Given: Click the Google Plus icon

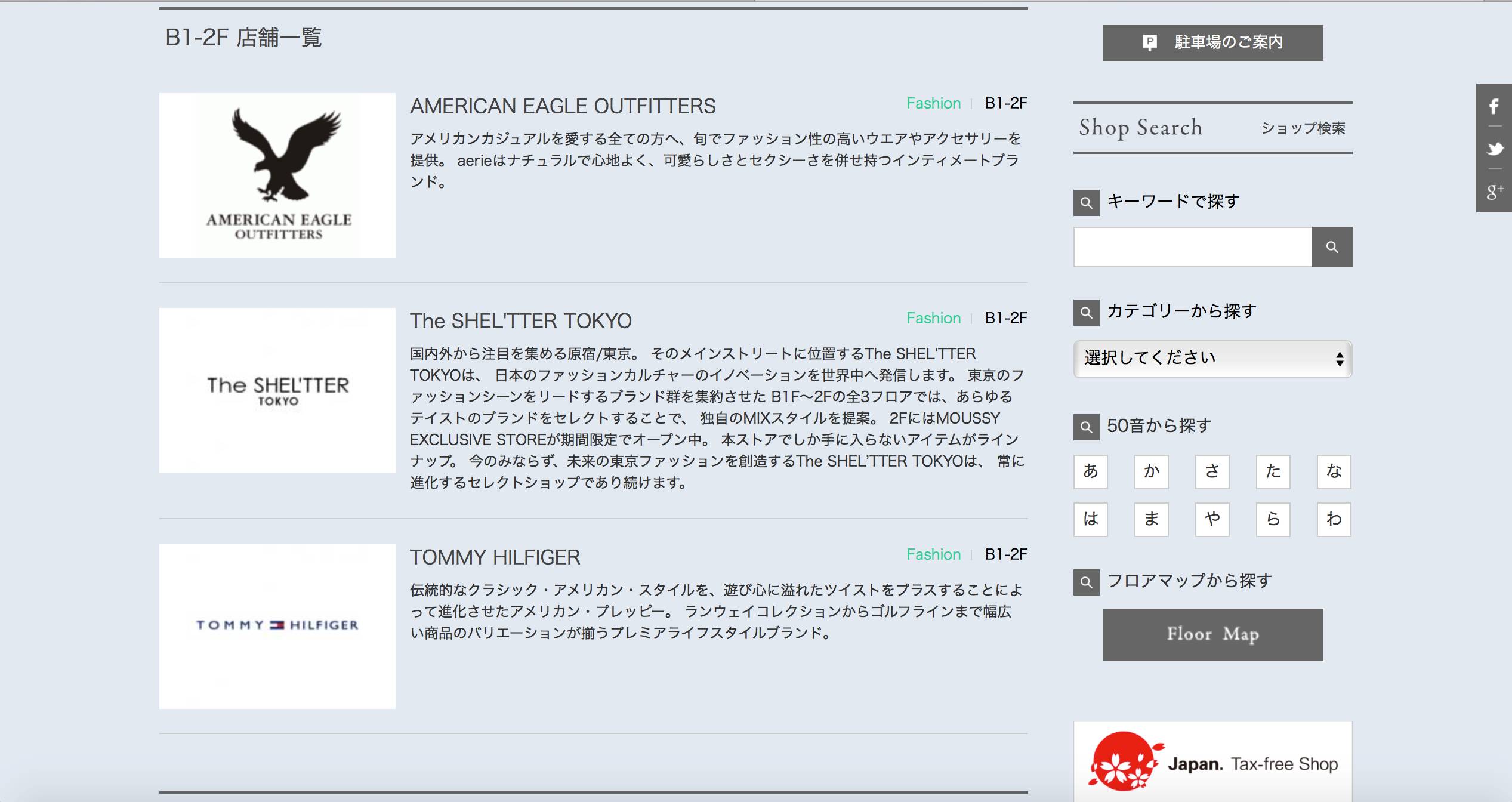Looking at the screenshot, I should point(1494,192).
